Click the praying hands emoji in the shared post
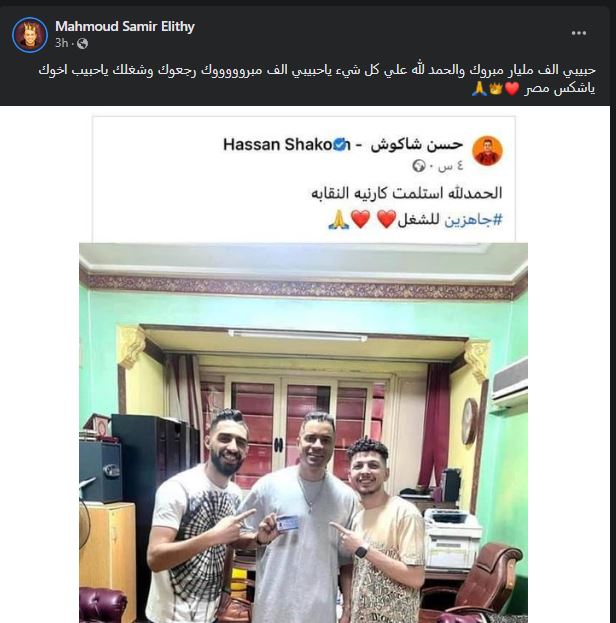Screen dimensions: 616x623 [339, 220]
